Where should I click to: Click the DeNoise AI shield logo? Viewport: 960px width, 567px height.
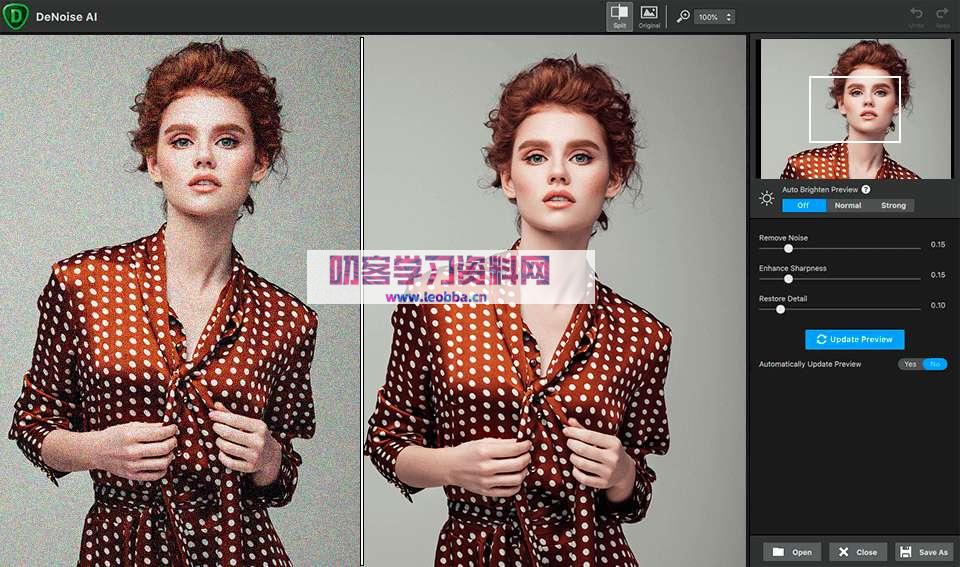[x=15, y=16]
